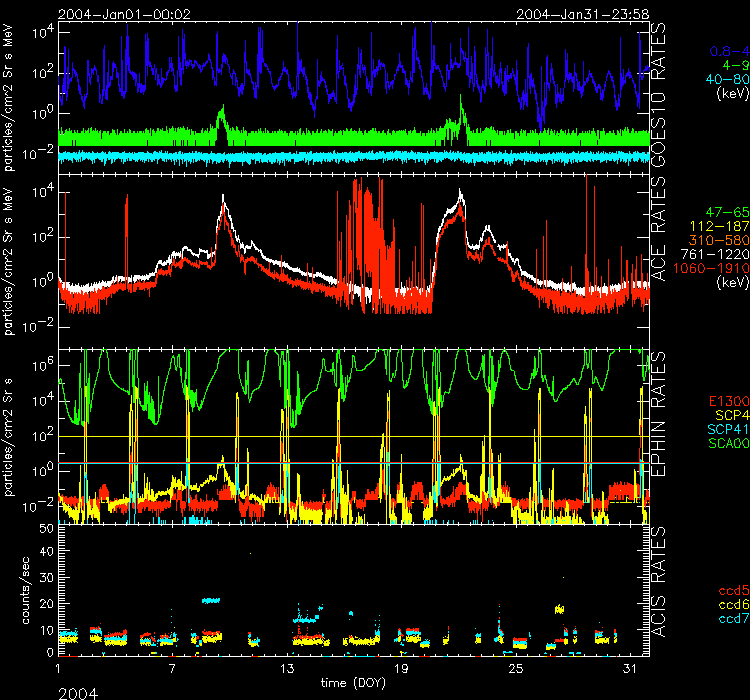This screenshot has height=700, width=750.
Task: Pick the yellow 112-187 legend entry
Action: click(x=718, y=228)
